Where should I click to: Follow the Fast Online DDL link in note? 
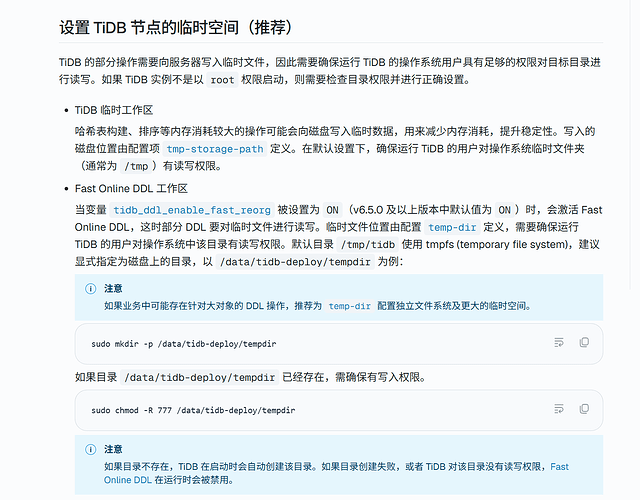click(x=336, y=473)
